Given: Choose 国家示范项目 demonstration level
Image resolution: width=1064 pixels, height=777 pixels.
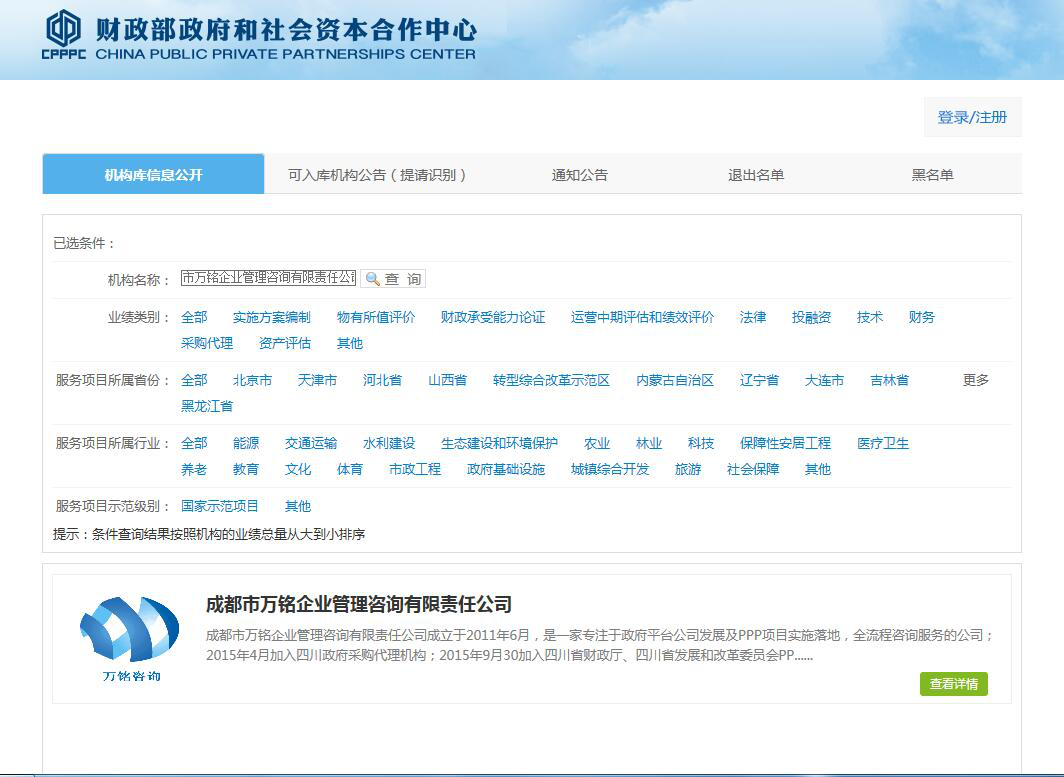Looking at the screenshot, I should (x=219, y=506).
